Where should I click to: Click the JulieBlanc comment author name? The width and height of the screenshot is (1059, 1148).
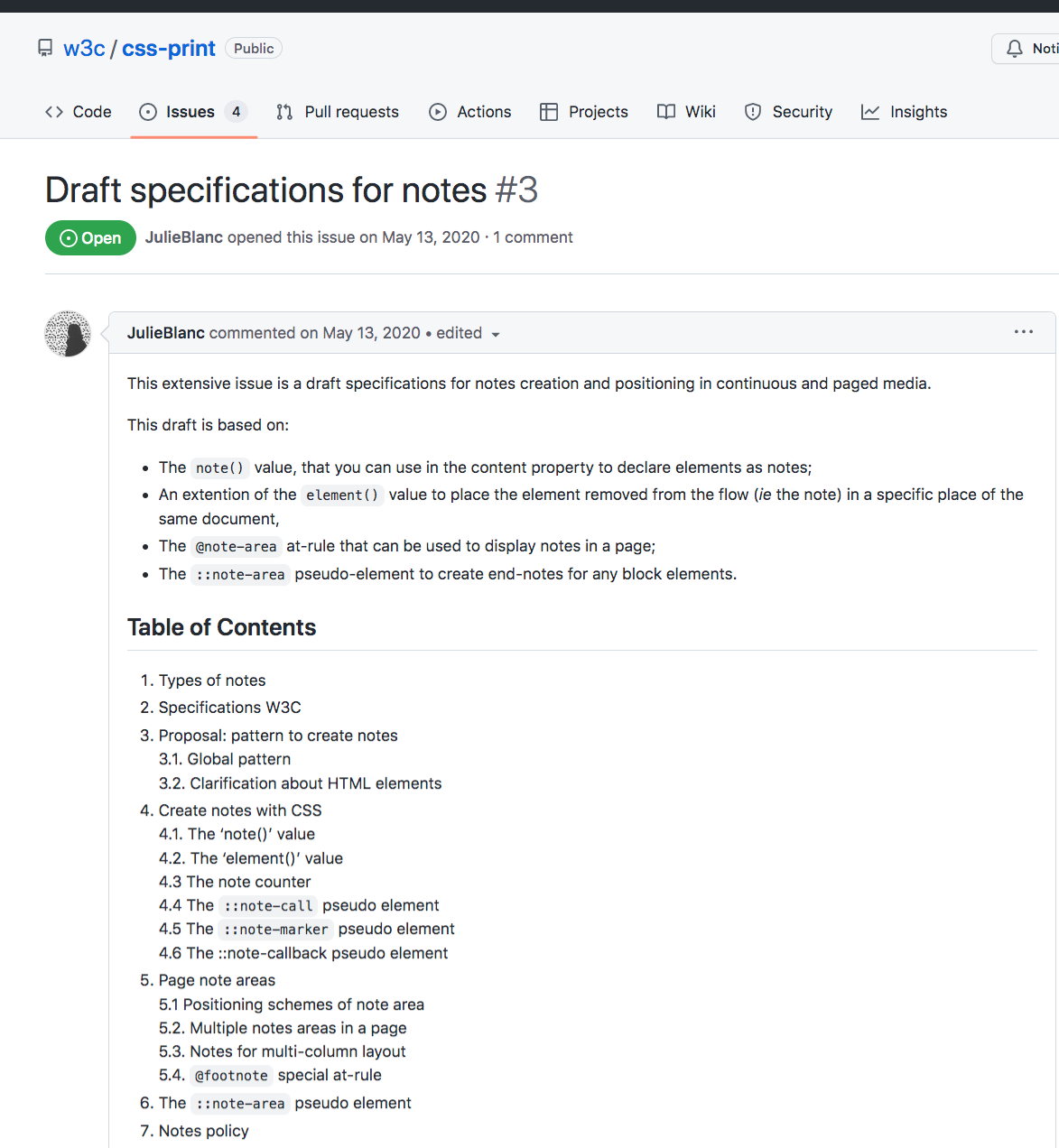click(x=166, y=333)
